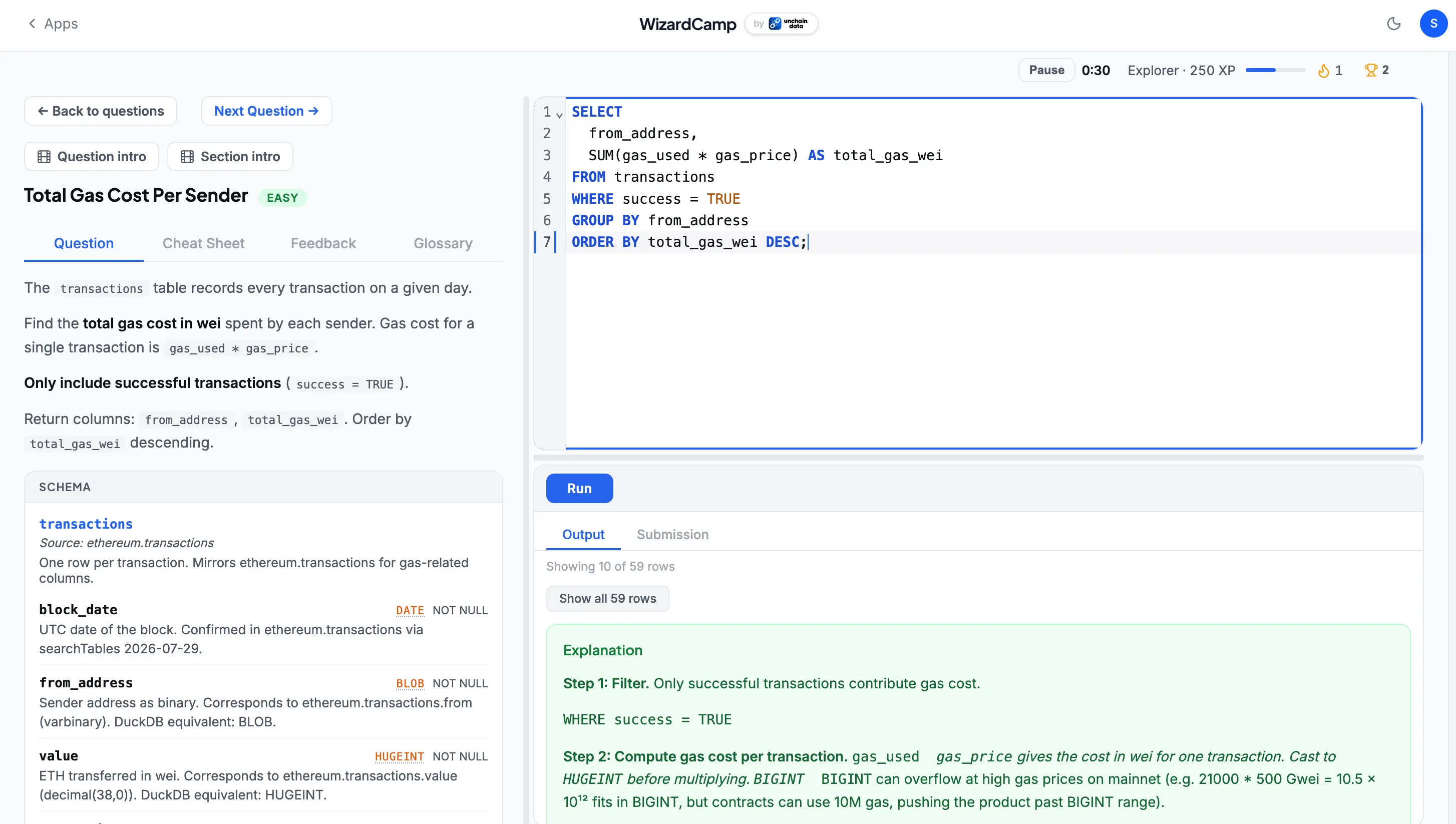Screen dimensions: 1456x824
Task: Click the Explorer · 250 XP label
Action: [1181, 70]
